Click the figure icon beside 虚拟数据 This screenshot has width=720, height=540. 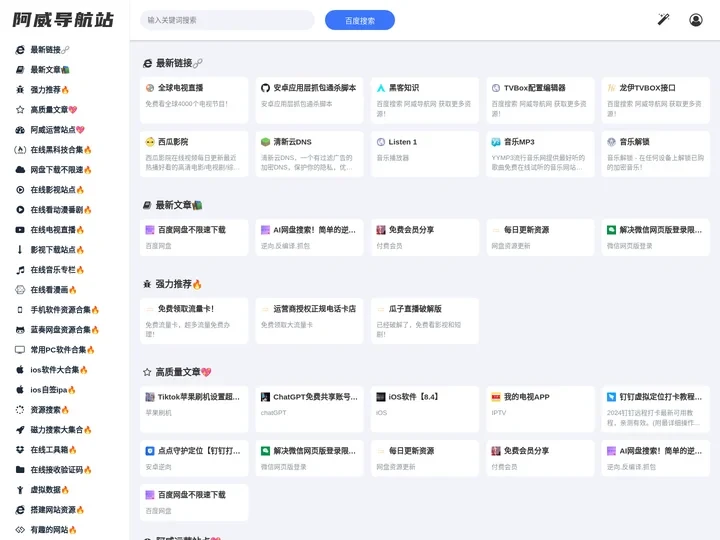point(20,490)
